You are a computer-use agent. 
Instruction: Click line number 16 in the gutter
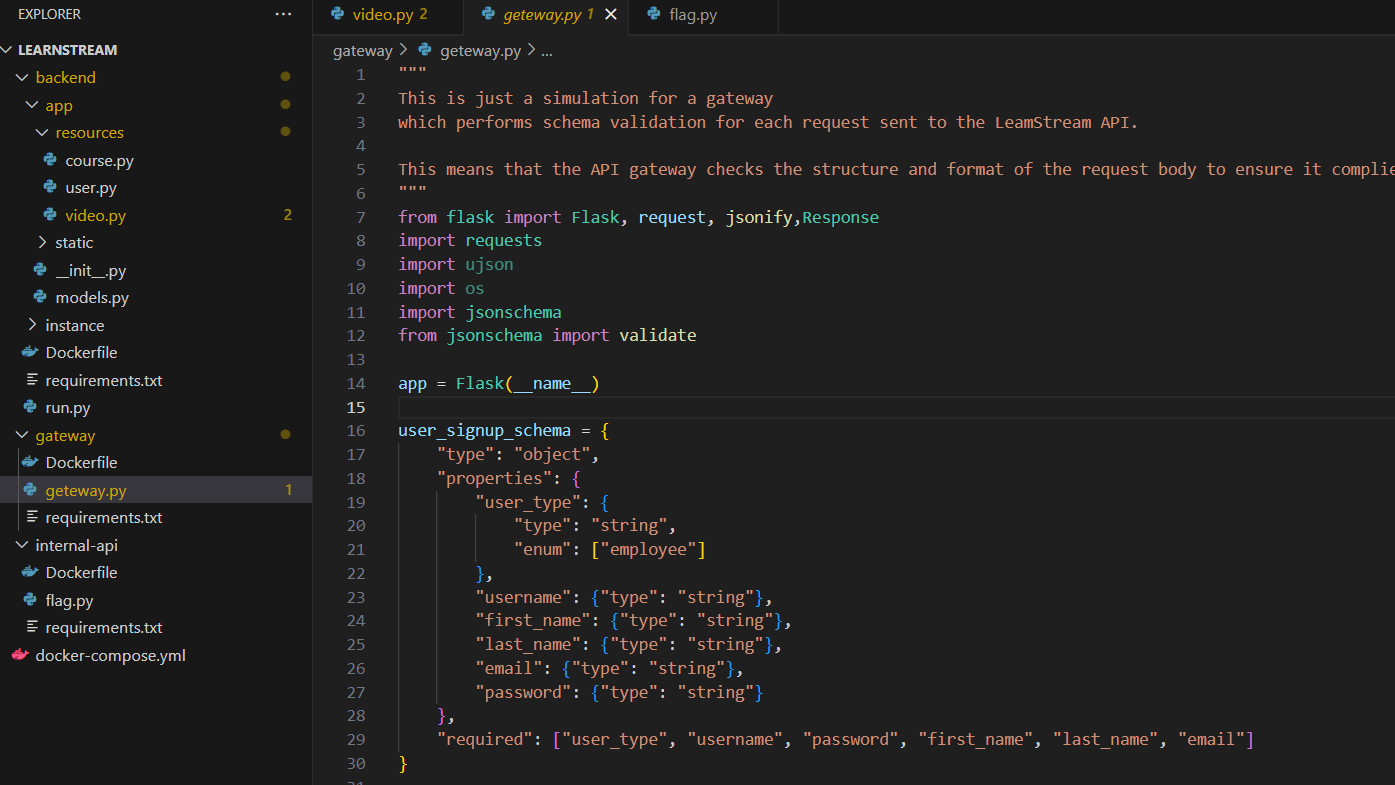click(356, 431)
